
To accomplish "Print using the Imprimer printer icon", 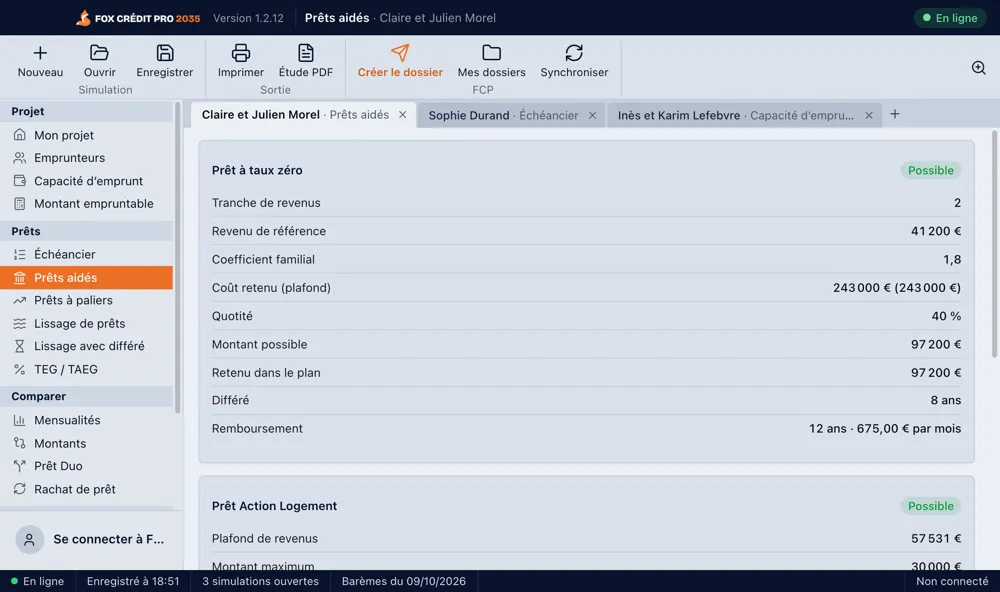I will 240,53.
